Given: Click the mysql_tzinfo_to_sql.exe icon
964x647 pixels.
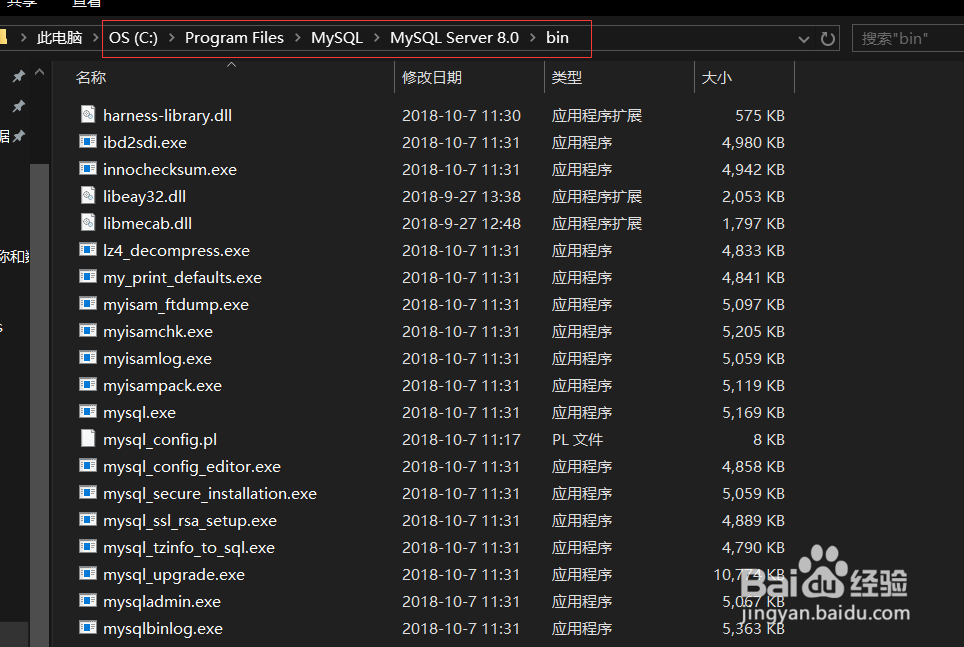Looking at the screenshot, I should (88, 547).
